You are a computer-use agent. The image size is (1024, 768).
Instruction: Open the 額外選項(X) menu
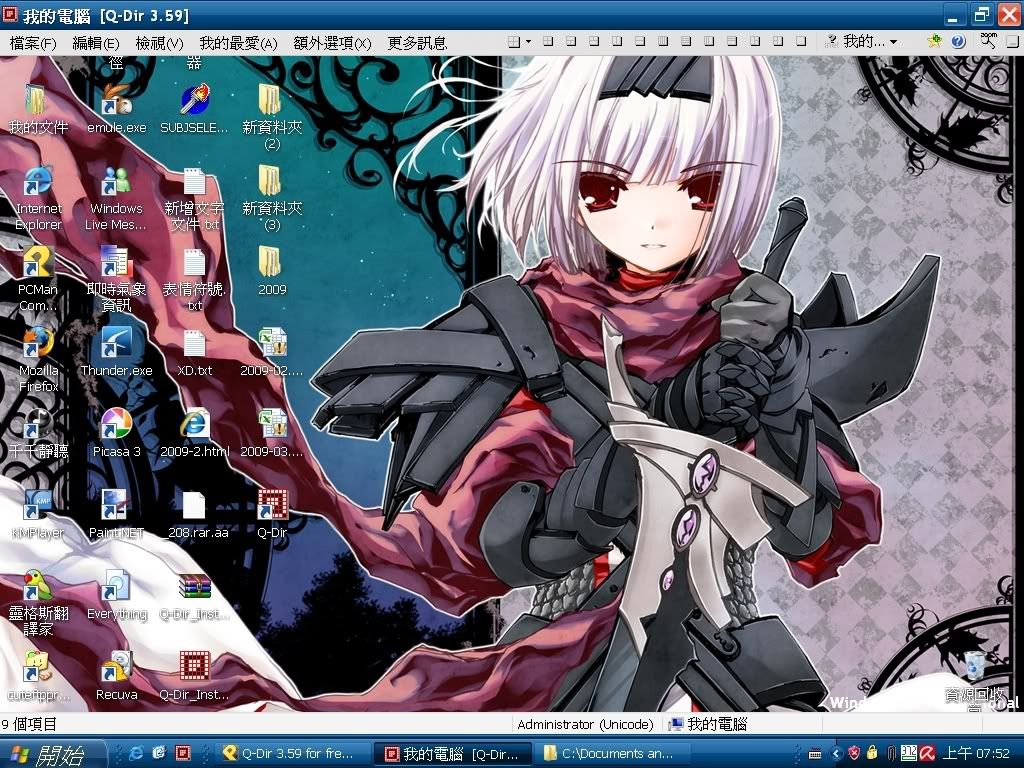pos(332,43)
